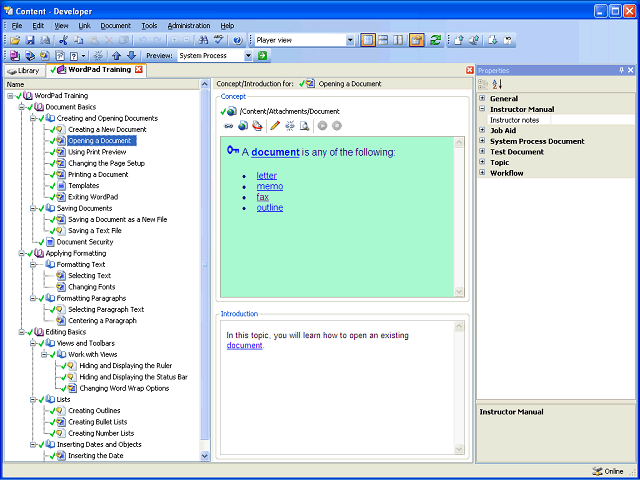Switch to the Library tab
Viewport: 640px width, 480px height.
coord(24,71)
